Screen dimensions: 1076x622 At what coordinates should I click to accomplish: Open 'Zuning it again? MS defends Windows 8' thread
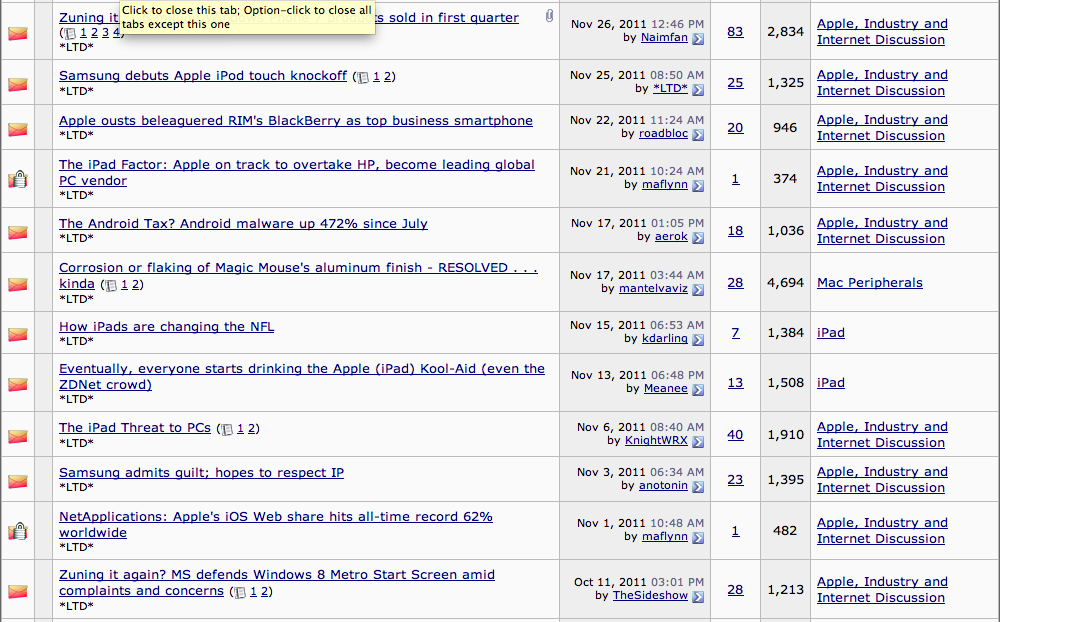[277, 582]
